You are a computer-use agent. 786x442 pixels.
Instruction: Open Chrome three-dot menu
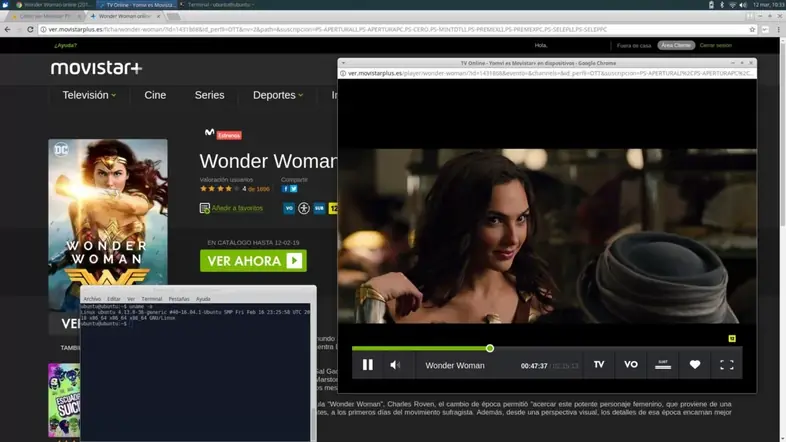tap(778, 30)
